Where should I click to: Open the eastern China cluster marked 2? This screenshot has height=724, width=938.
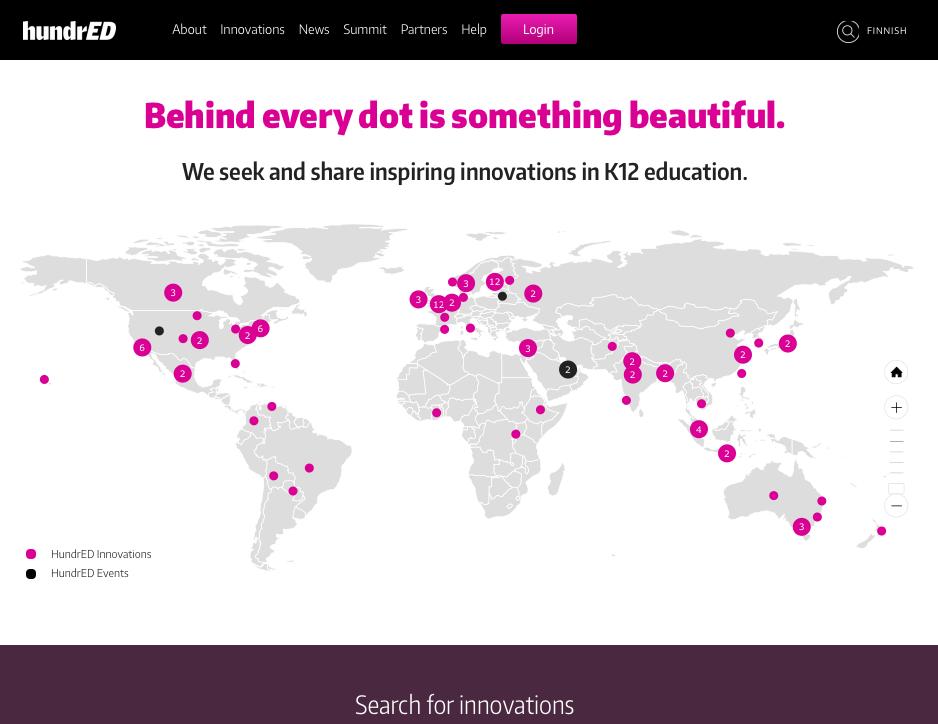pos(742,354)
